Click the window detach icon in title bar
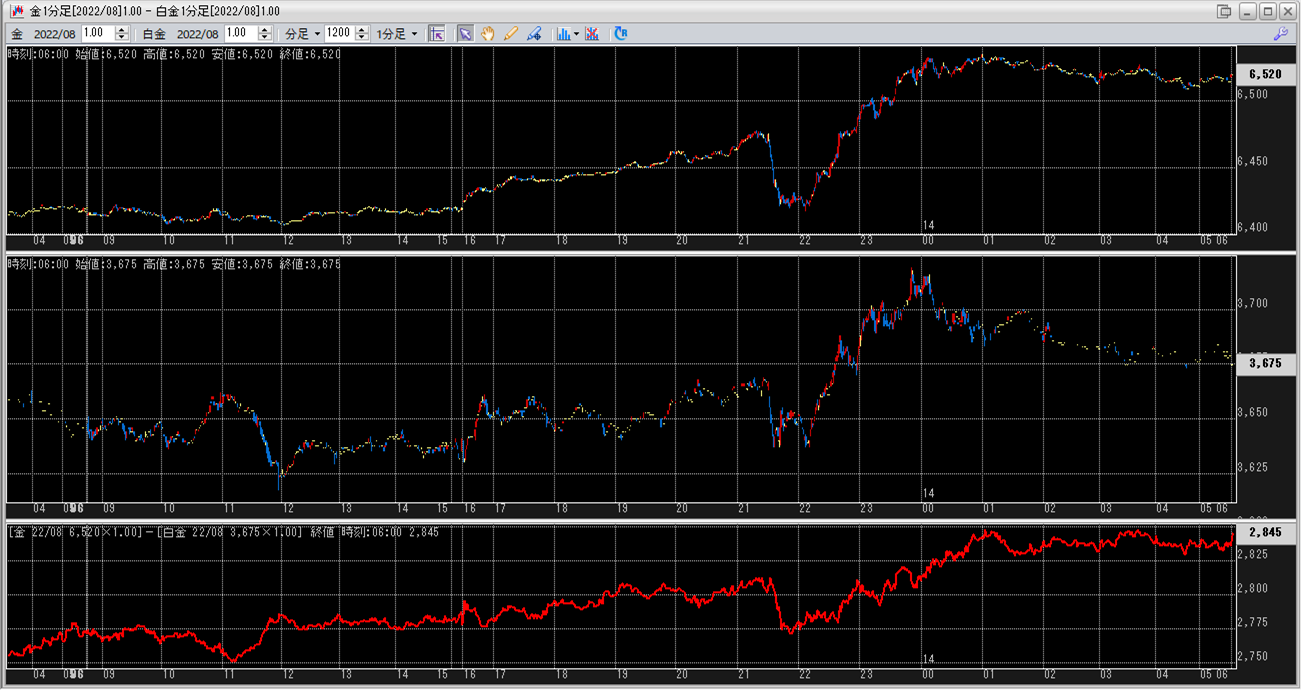 1224,11
